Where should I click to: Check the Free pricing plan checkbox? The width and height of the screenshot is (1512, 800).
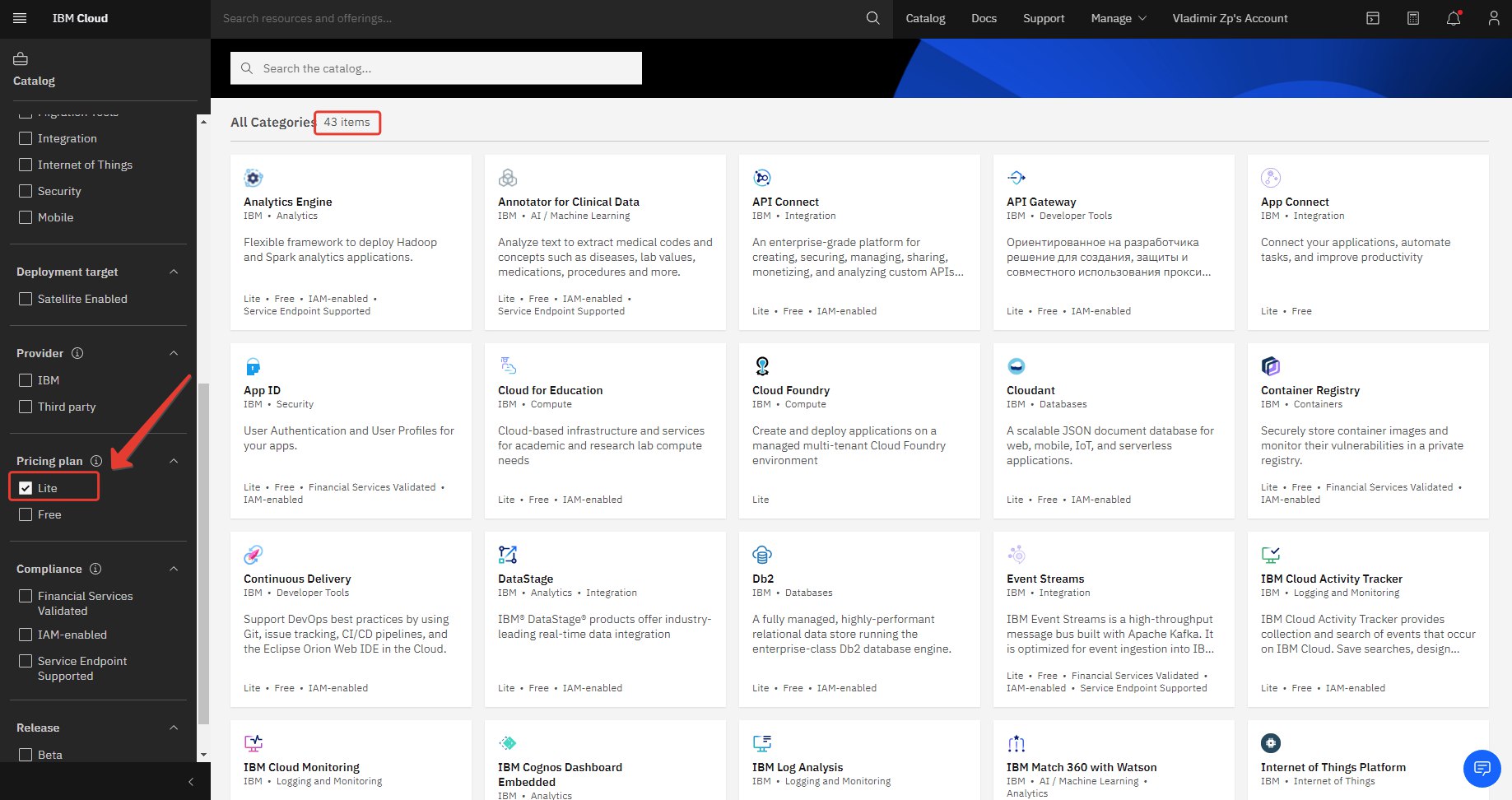click(x=26, y=514)
